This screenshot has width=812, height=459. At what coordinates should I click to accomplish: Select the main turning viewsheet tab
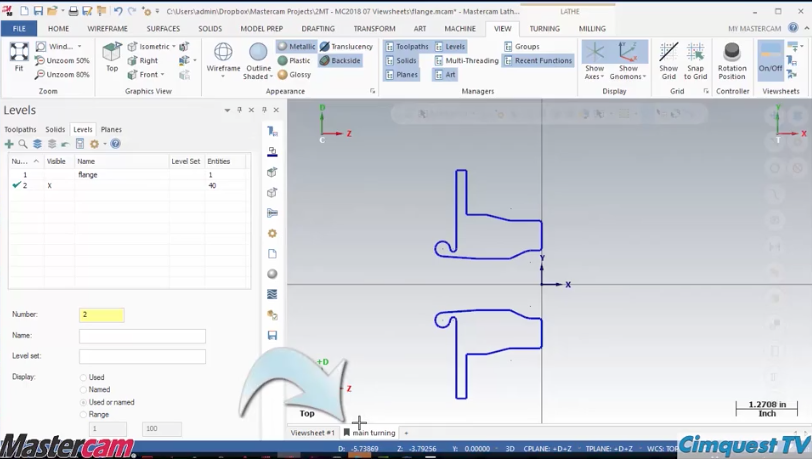click(369, 433)
